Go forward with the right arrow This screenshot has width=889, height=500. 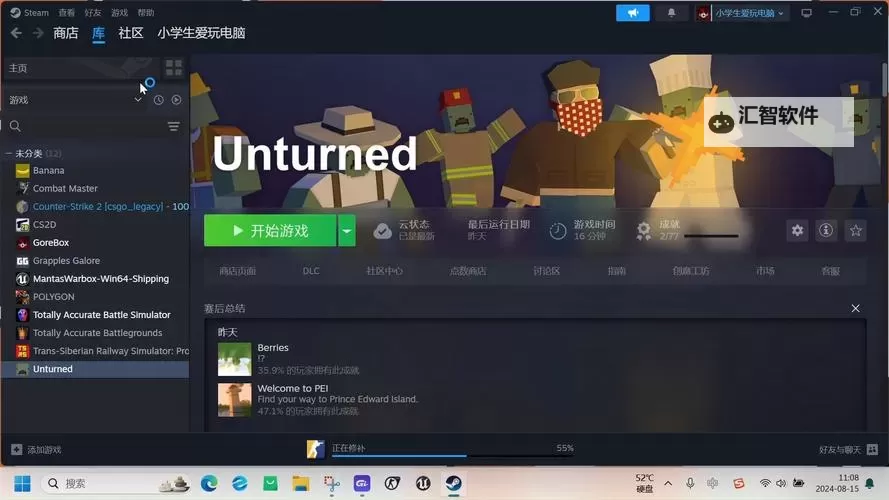[38, 33]
